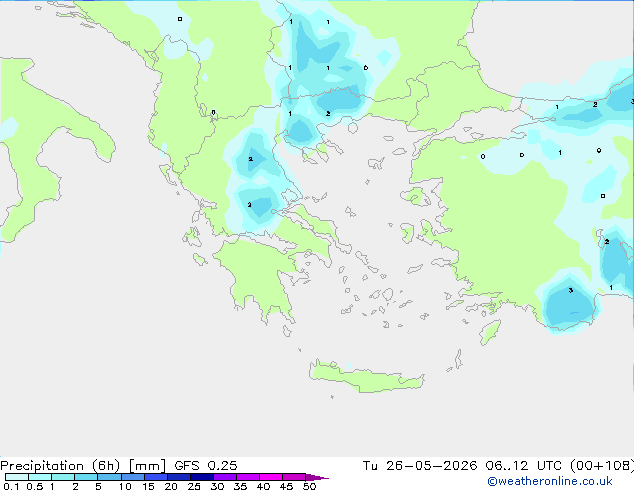Click the legend label "35"
The height and width of the screenshot is (490, 634).
tap(240, 486)
